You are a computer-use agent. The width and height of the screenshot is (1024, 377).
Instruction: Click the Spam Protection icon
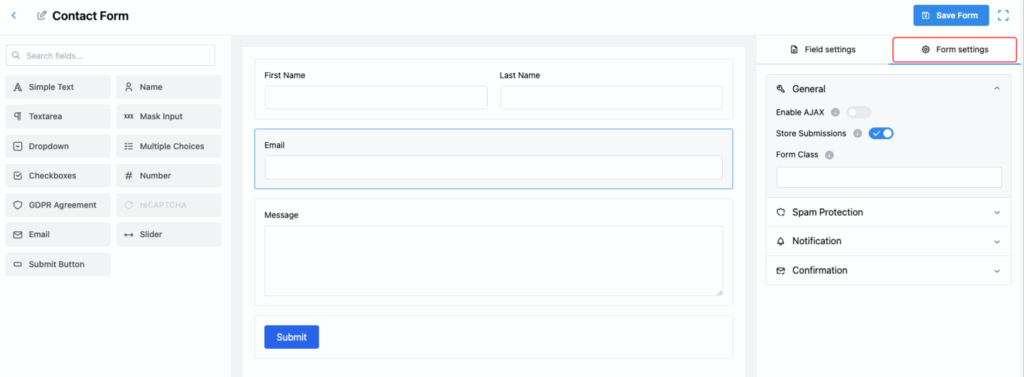point(780,212)
